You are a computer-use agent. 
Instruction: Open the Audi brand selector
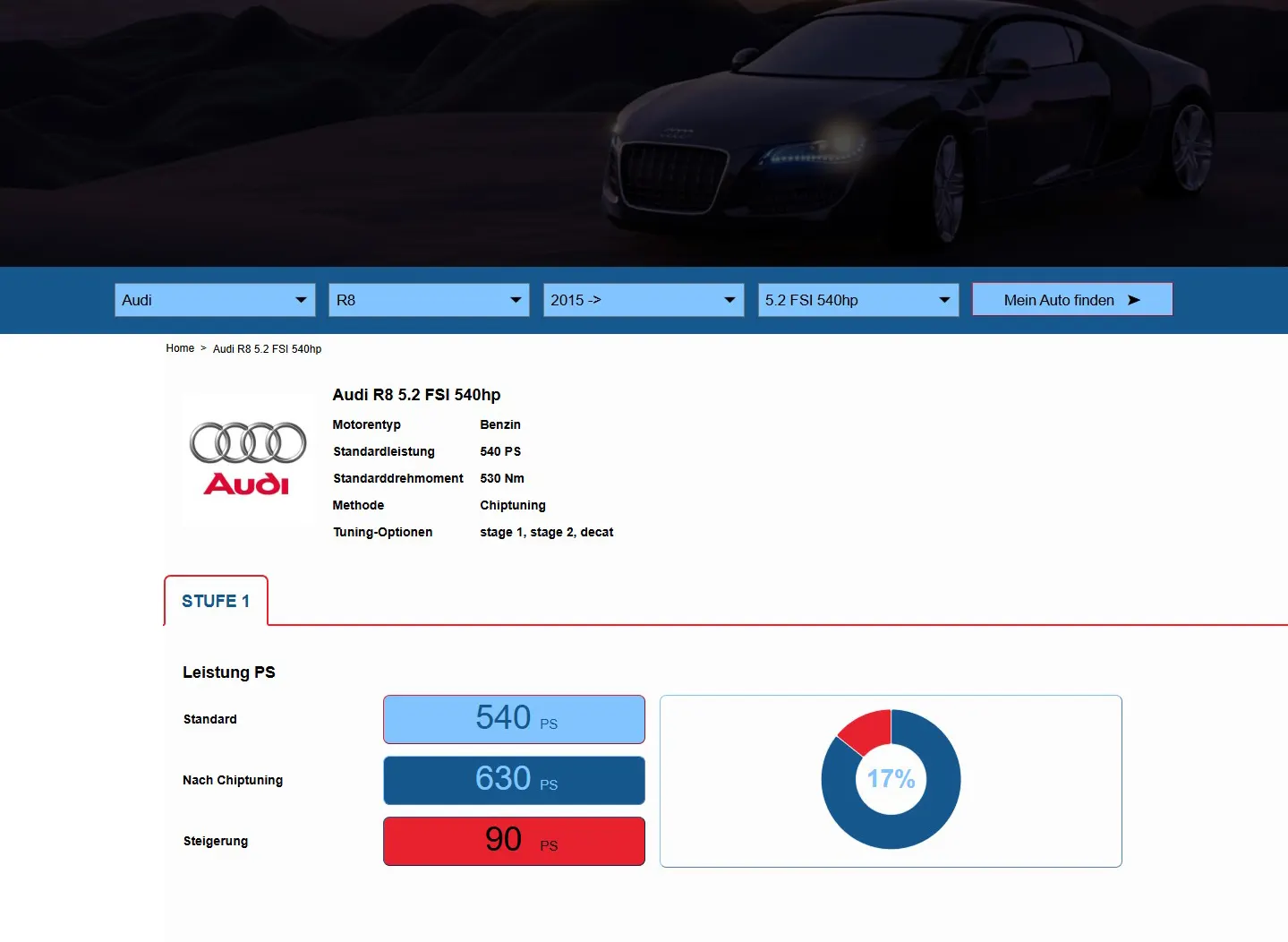click(215, 300)
